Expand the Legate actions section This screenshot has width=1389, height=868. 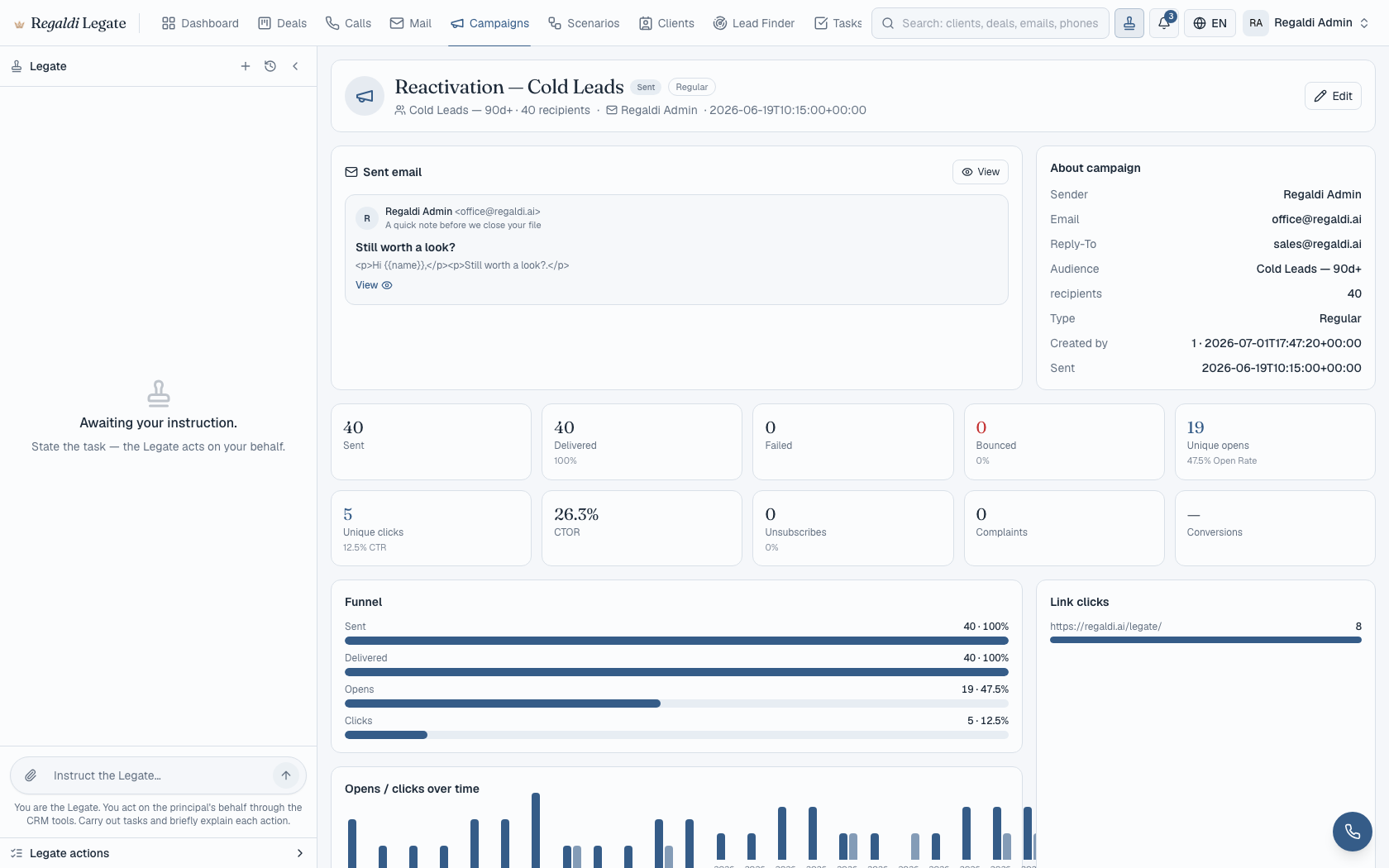coord(158,853)
